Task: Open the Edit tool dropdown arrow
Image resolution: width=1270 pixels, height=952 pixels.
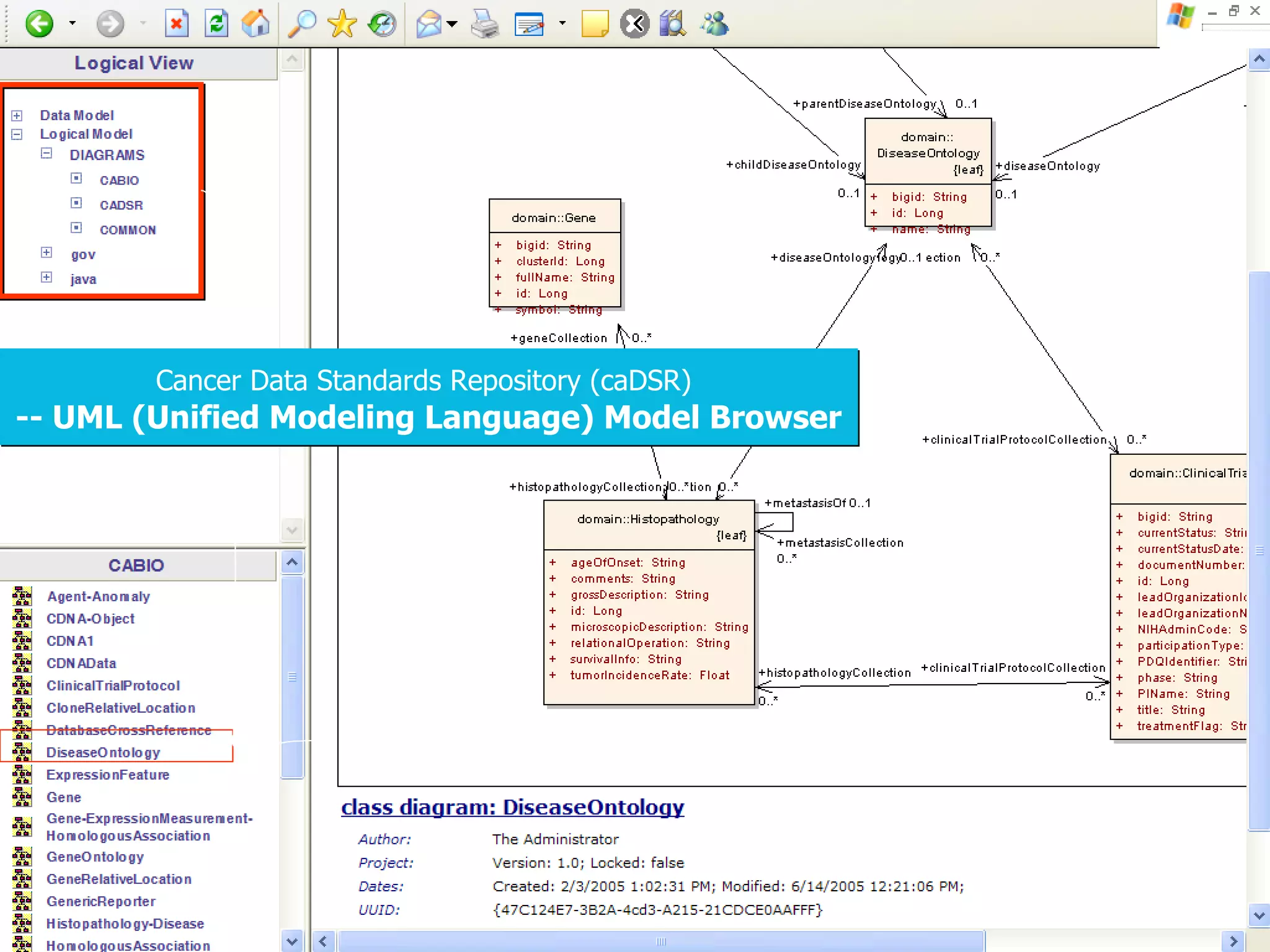Action: [x=562, y=24]
